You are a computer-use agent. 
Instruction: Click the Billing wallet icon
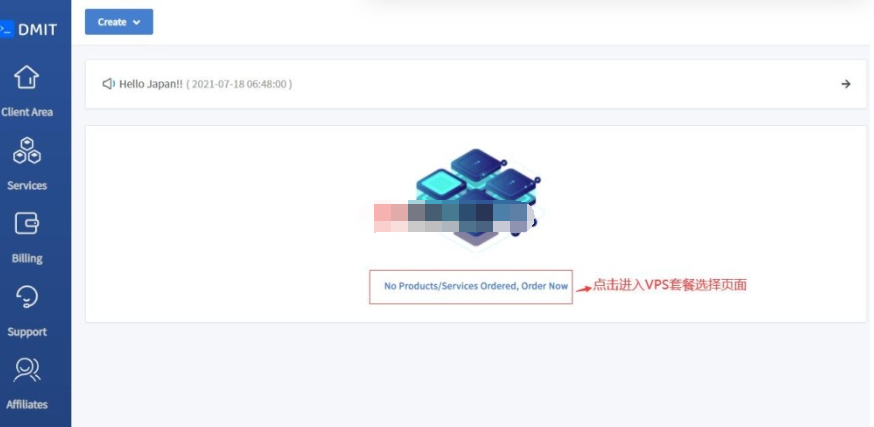click(x=27, y=224)
